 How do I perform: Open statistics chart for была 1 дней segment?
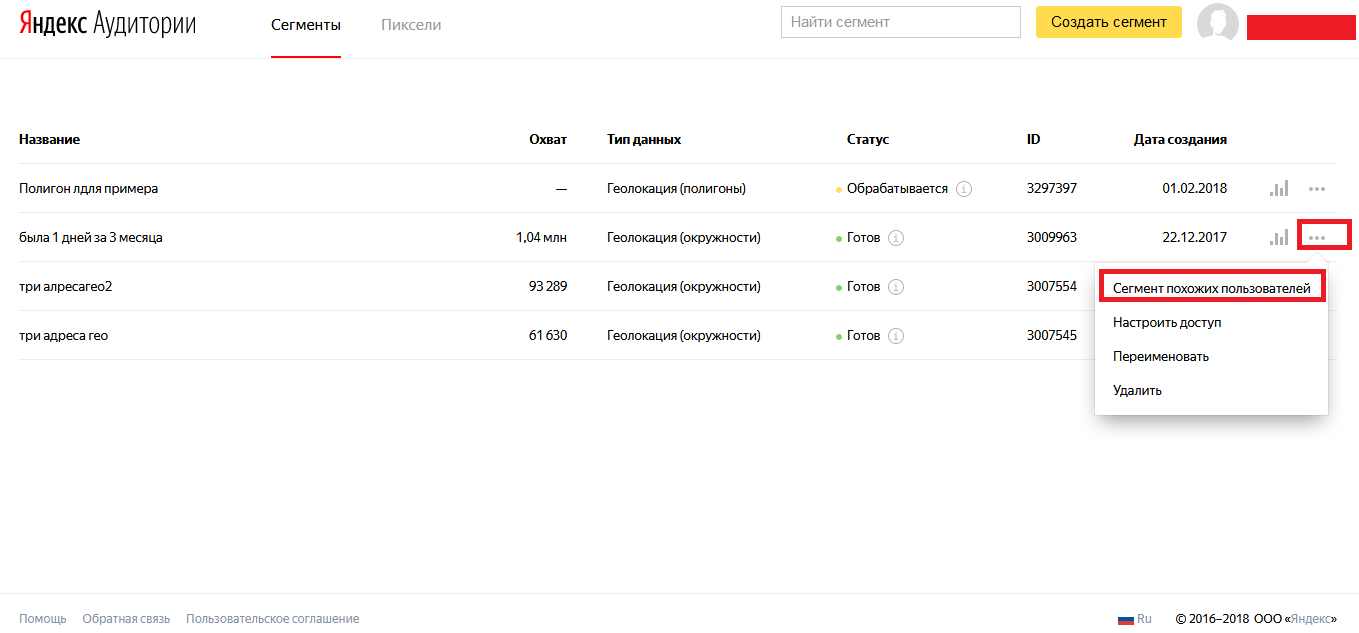1279,237
